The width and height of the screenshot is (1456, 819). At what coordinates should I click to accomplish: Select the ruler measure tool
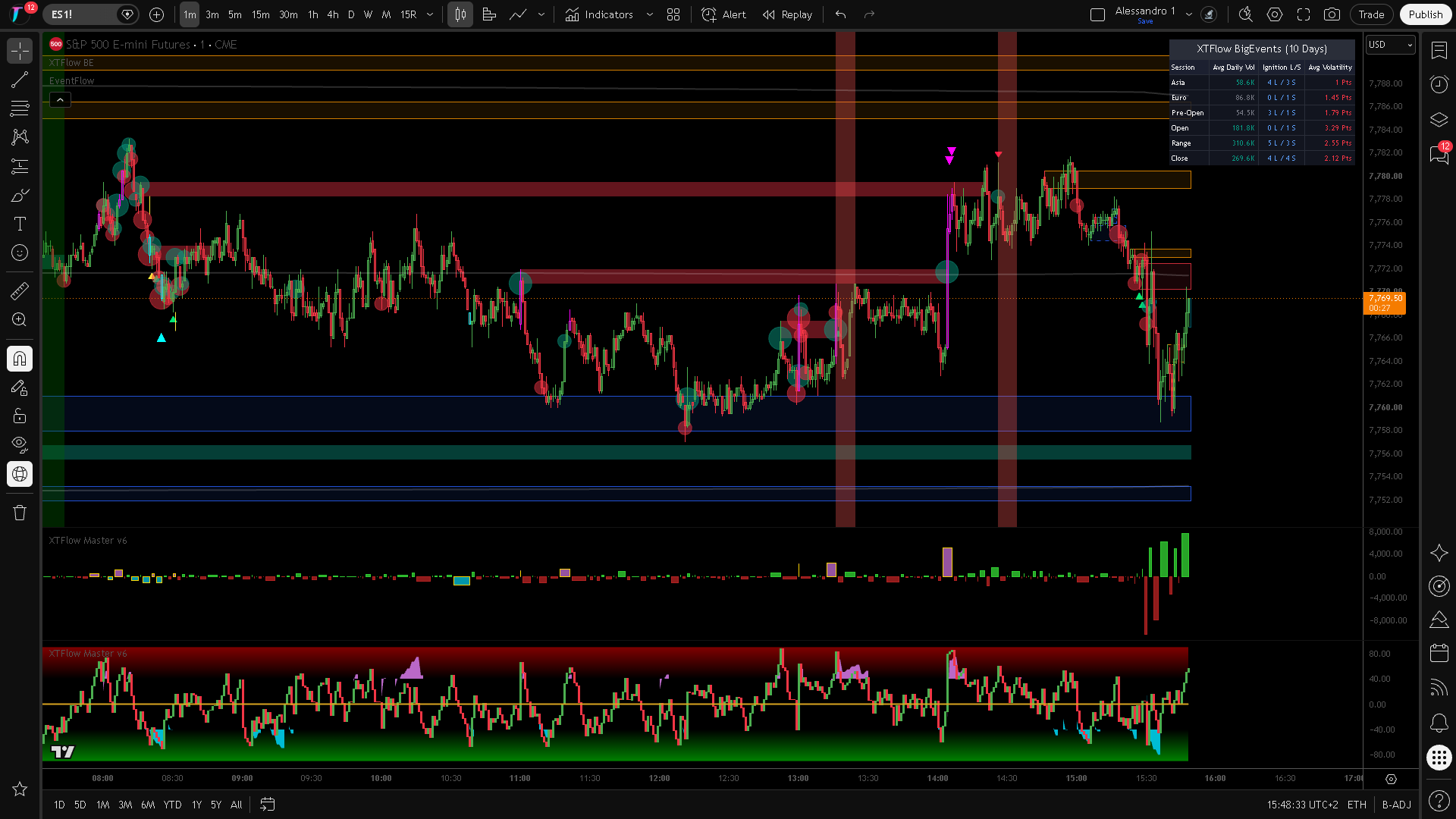pos(20,290)
